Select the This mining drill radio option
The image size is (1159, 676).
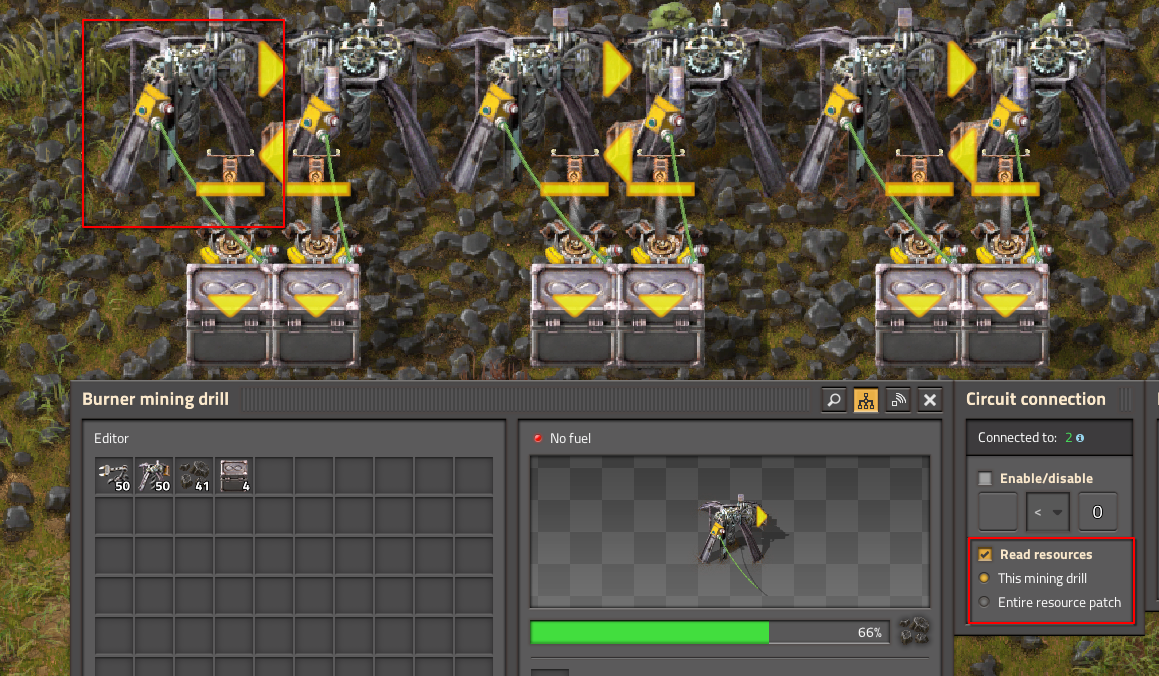(985, 579)
